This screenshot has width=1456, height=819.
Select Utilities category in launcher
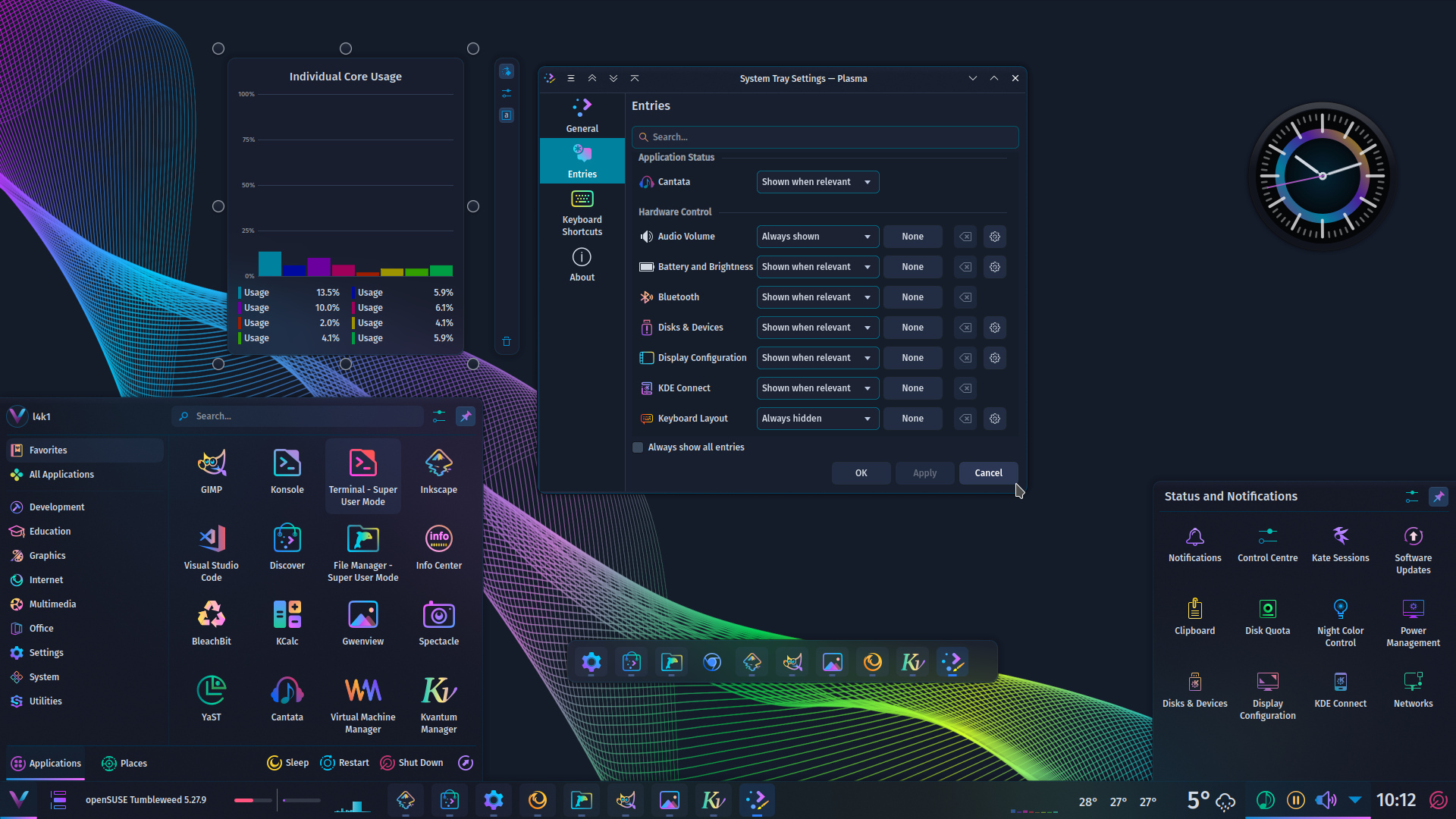click(x=84, y=701)
